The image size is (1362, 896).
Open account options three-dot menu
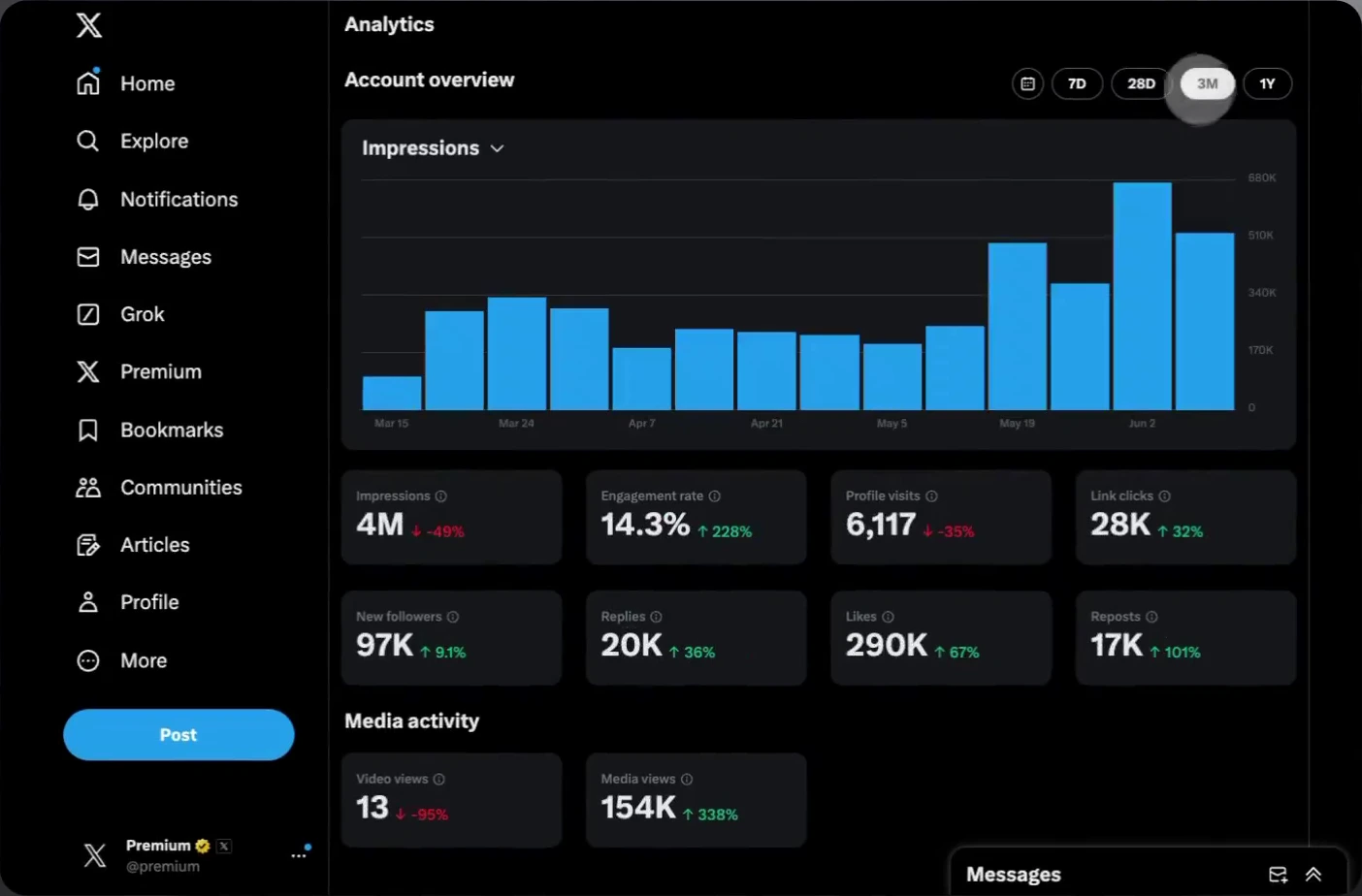point(299,855)
